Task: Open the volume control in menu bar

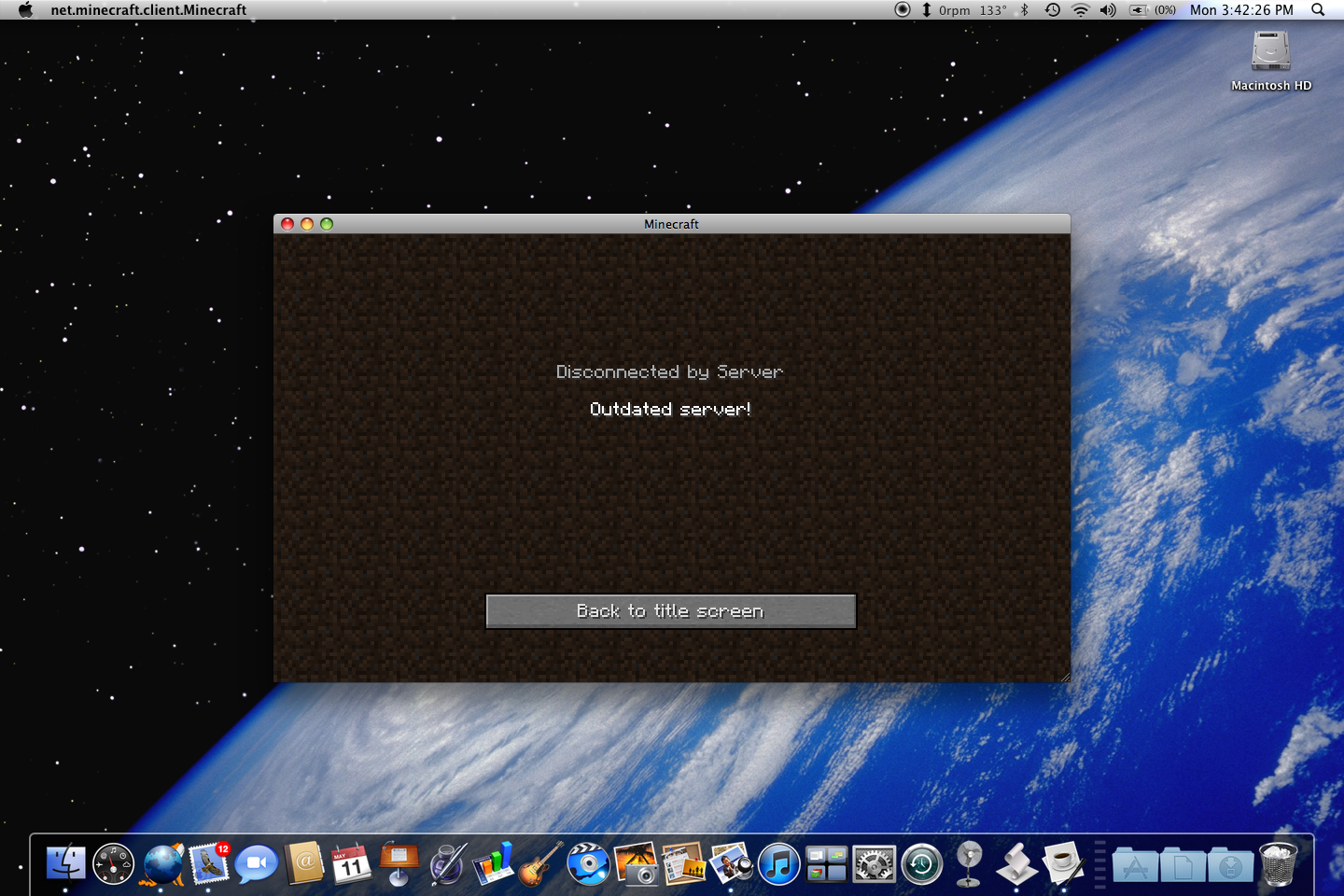Action: click(x=1108, y=9)
